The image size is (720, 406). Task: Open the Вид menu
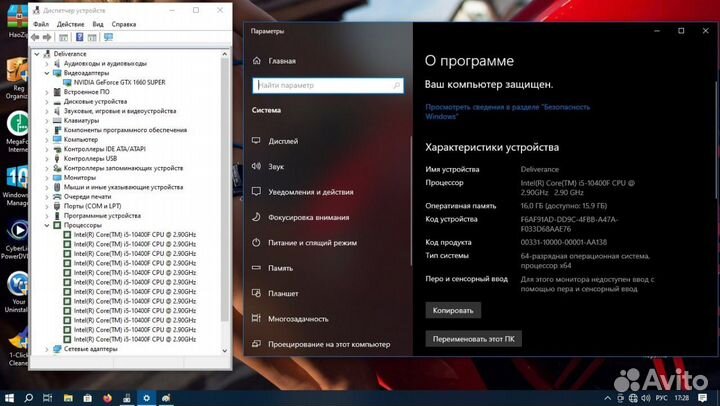(98, 24)
